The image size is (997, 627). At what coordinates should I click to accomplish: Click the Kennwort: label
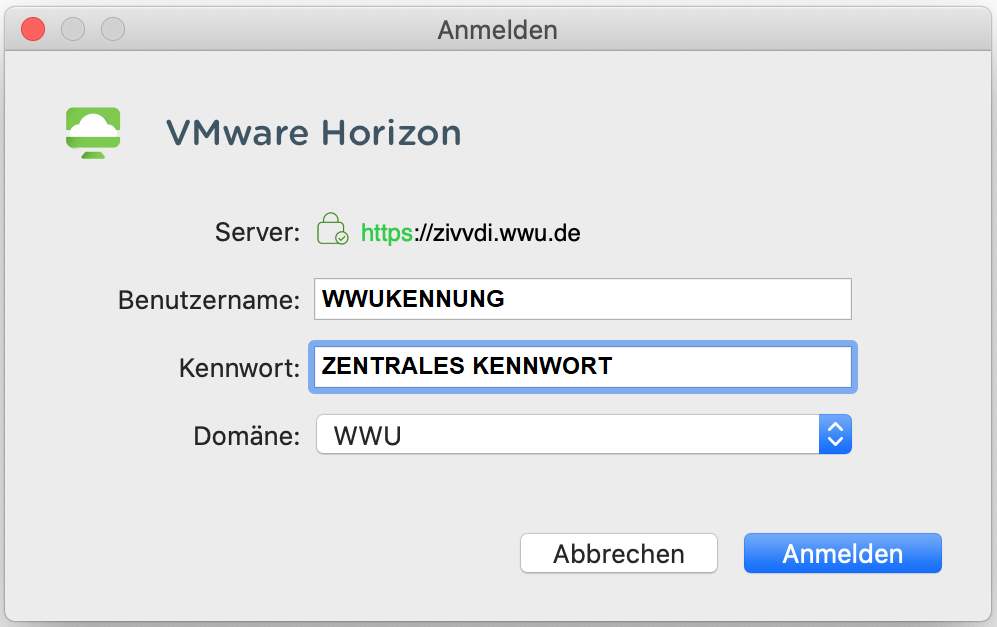[x=239, y=368]
